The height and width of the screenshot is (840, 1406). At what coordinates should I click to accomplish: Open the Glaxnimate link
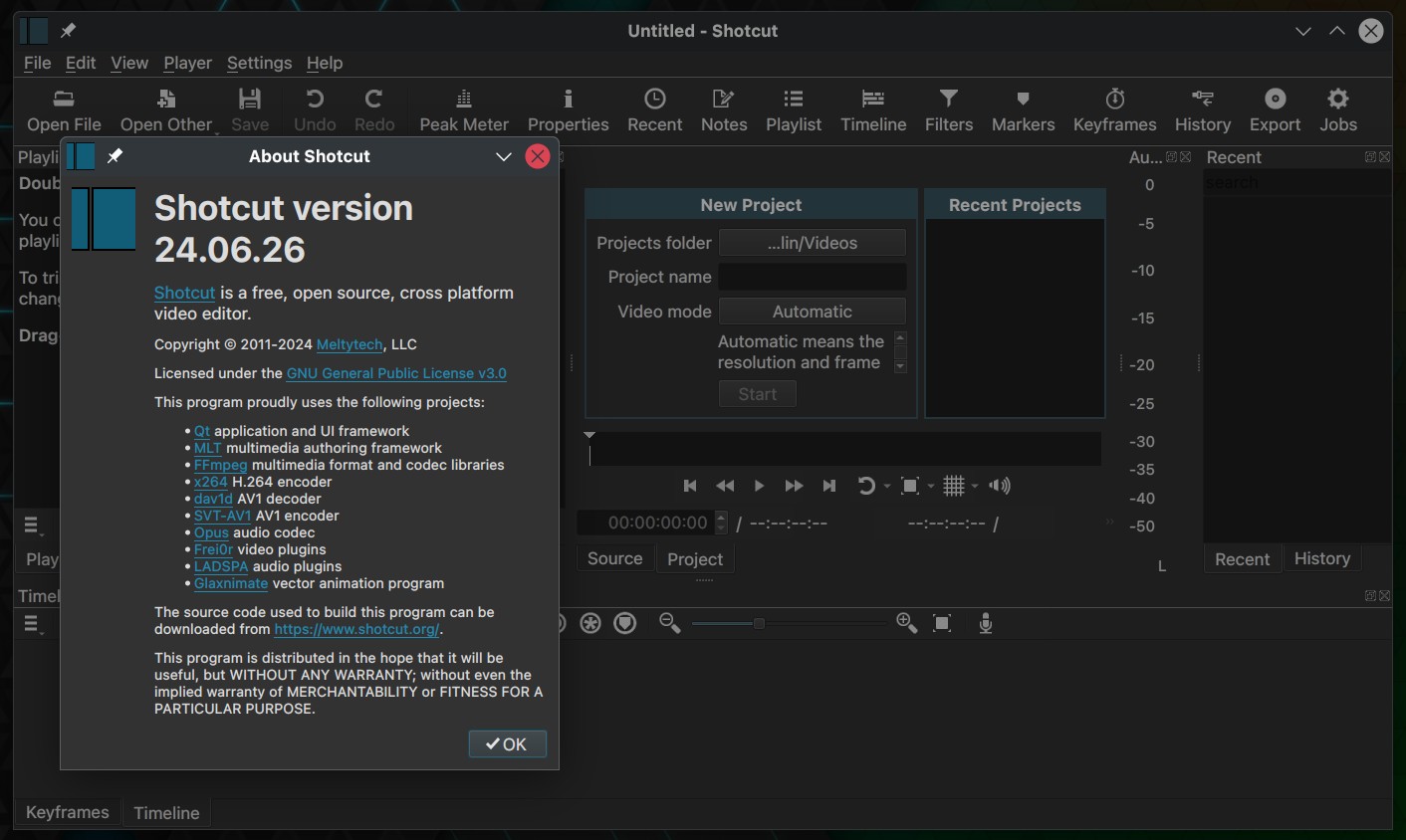[x=231, y=583]
